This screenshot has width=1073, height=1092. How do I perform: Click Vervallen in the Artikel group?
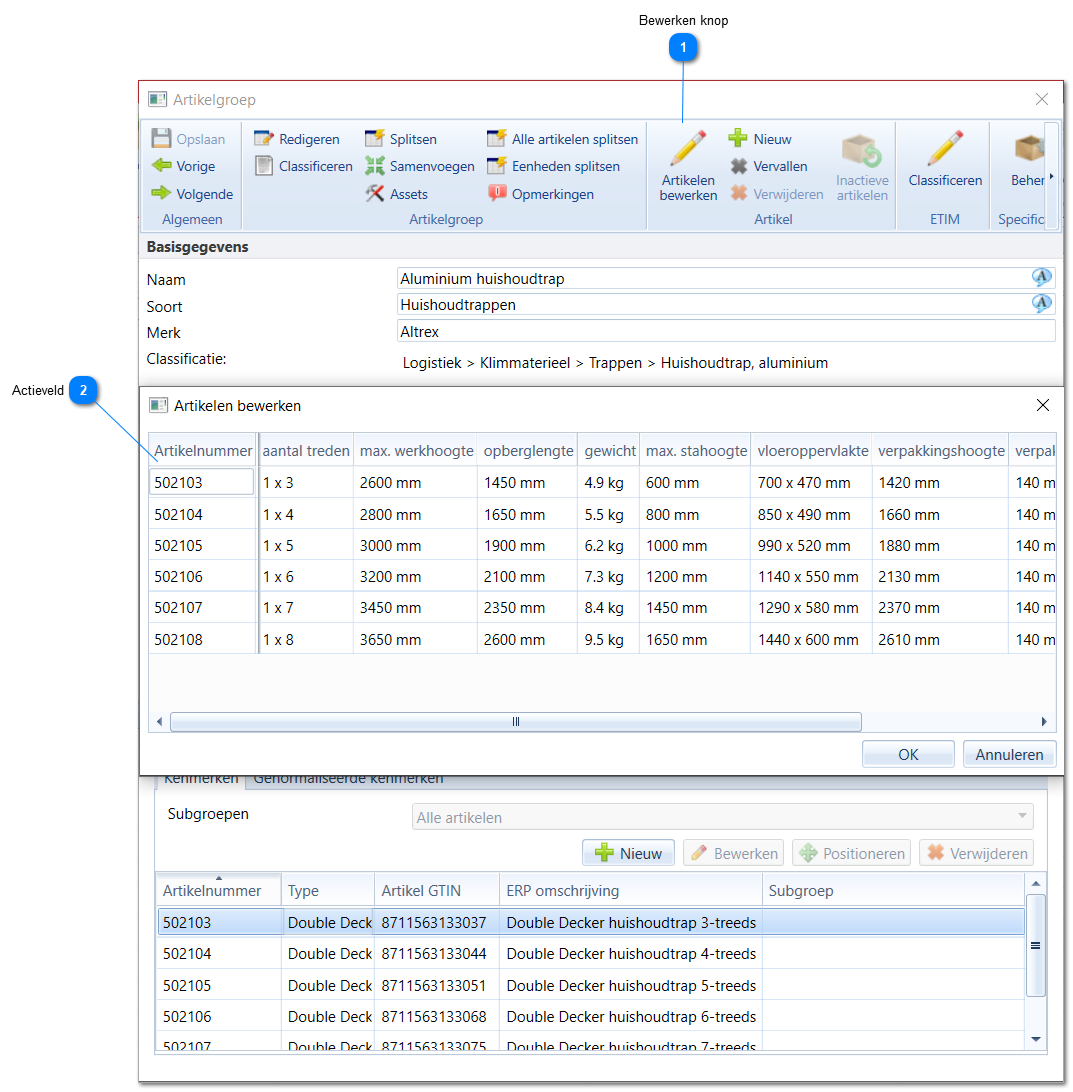coord(768,166)
